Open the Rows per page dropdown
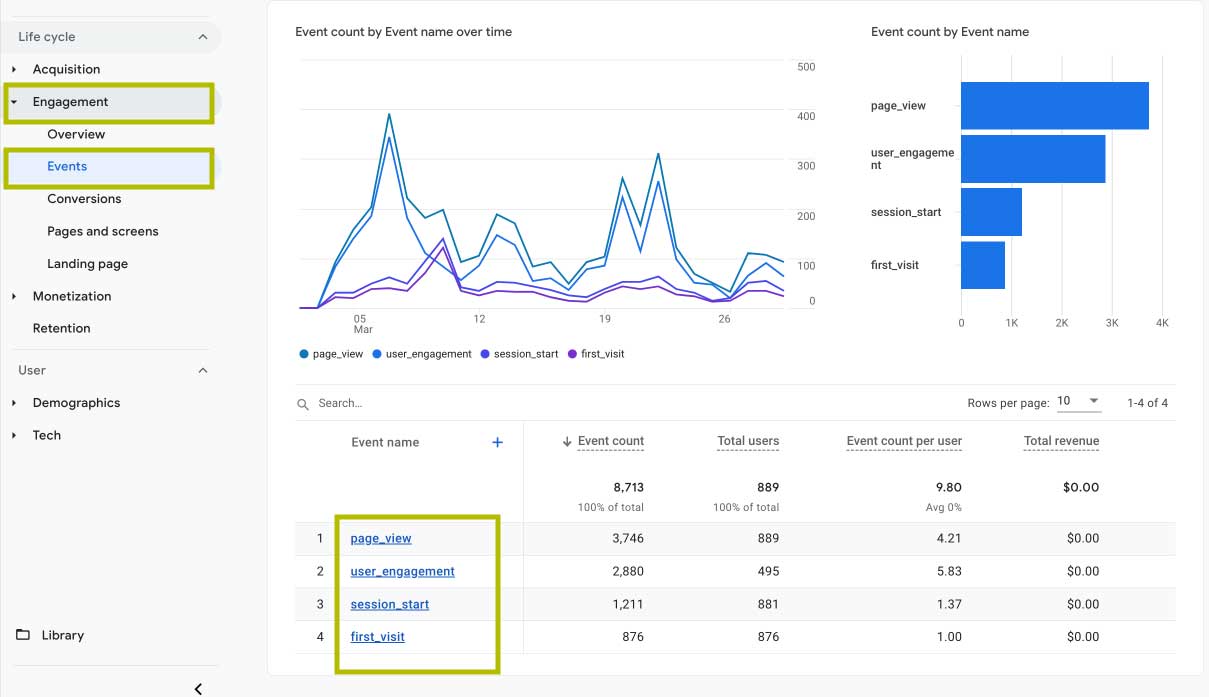The image size is (1209, 697). 1079,401
